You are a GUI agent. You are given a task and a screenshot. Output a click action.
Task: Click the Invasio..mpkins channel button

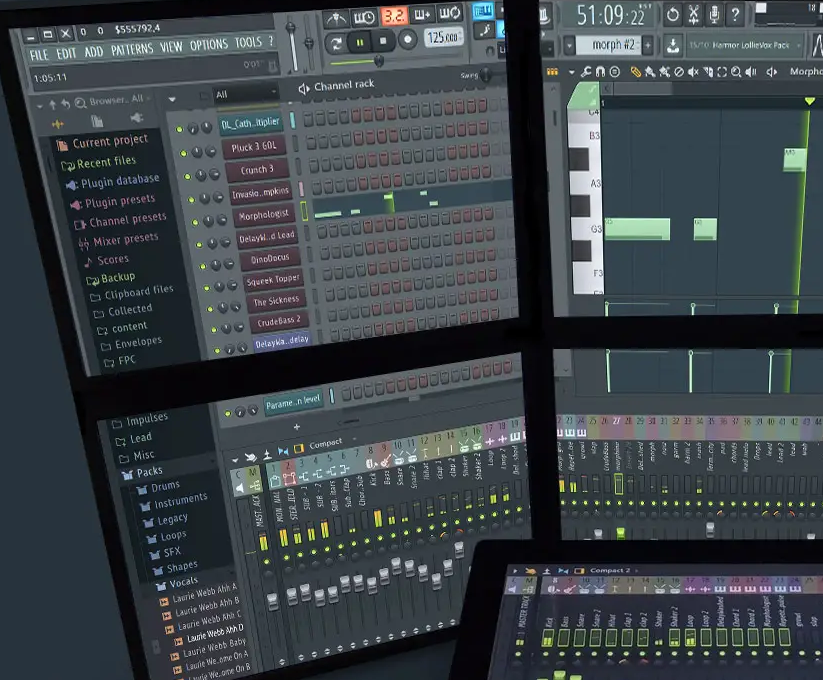point(260,193)
